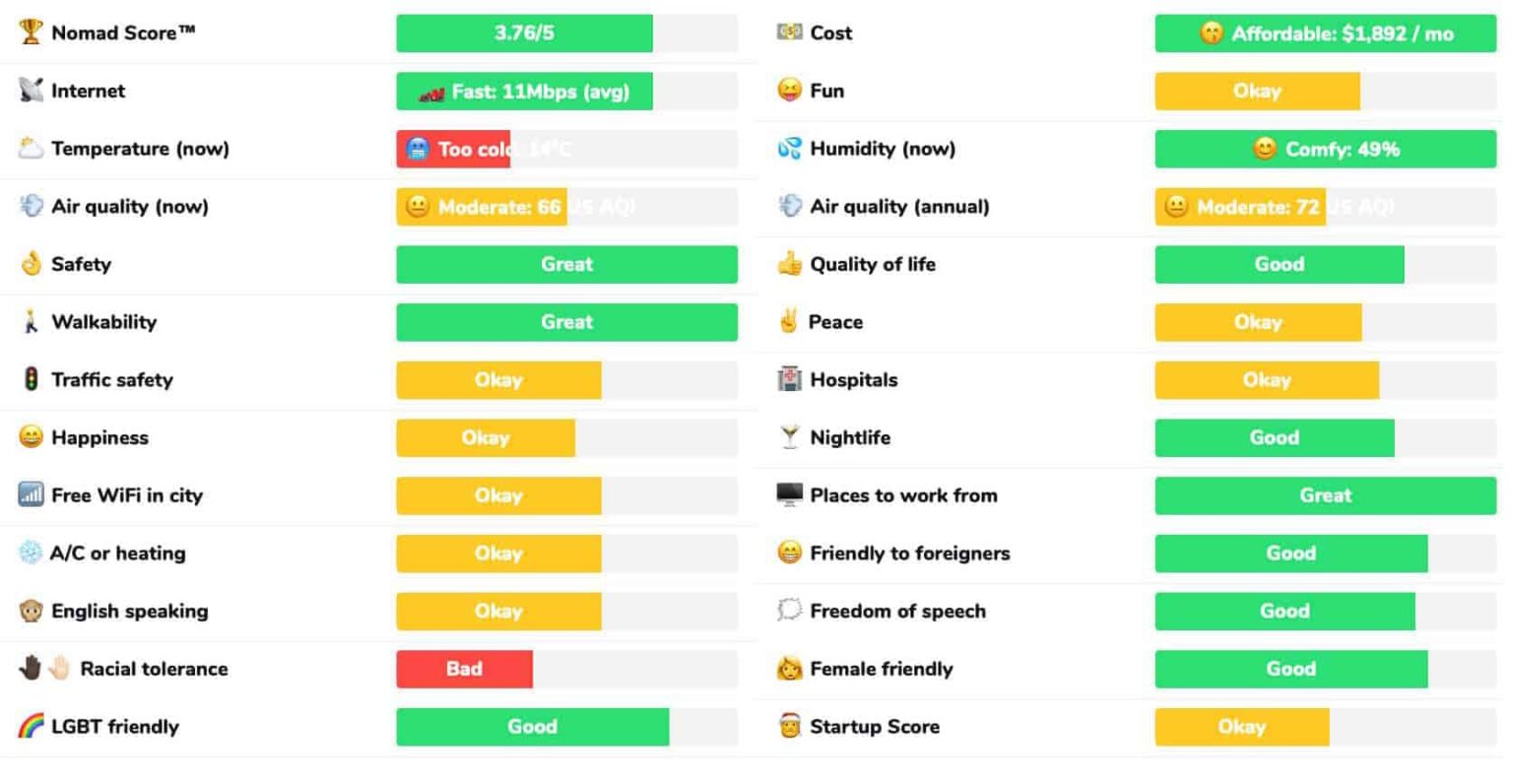Click the Freedom of speech label
This screenshot has height=784, width=1513.
coord(897,611)
